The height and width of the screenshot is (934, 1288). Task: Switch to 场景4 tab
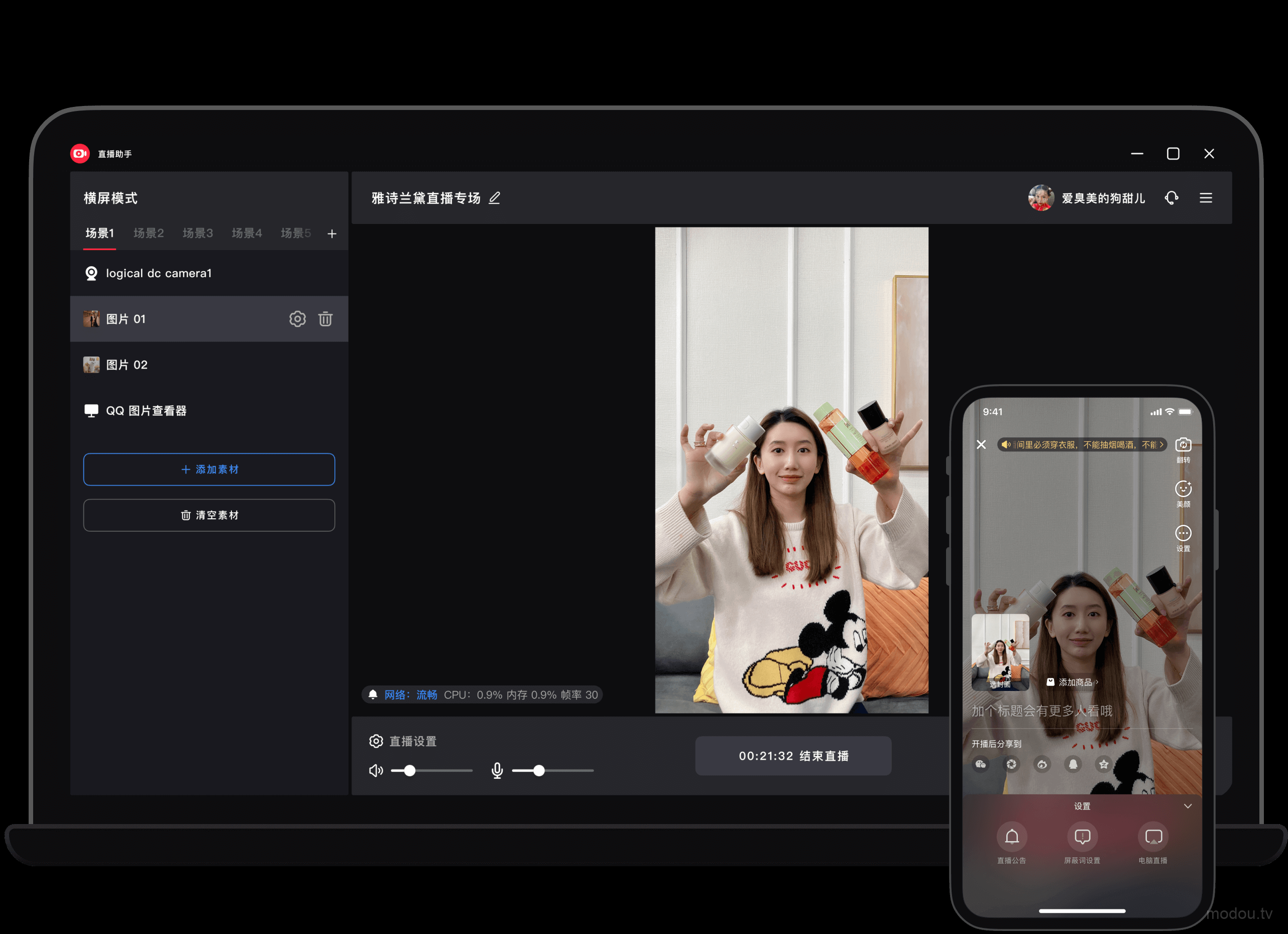tap(247, 234)
